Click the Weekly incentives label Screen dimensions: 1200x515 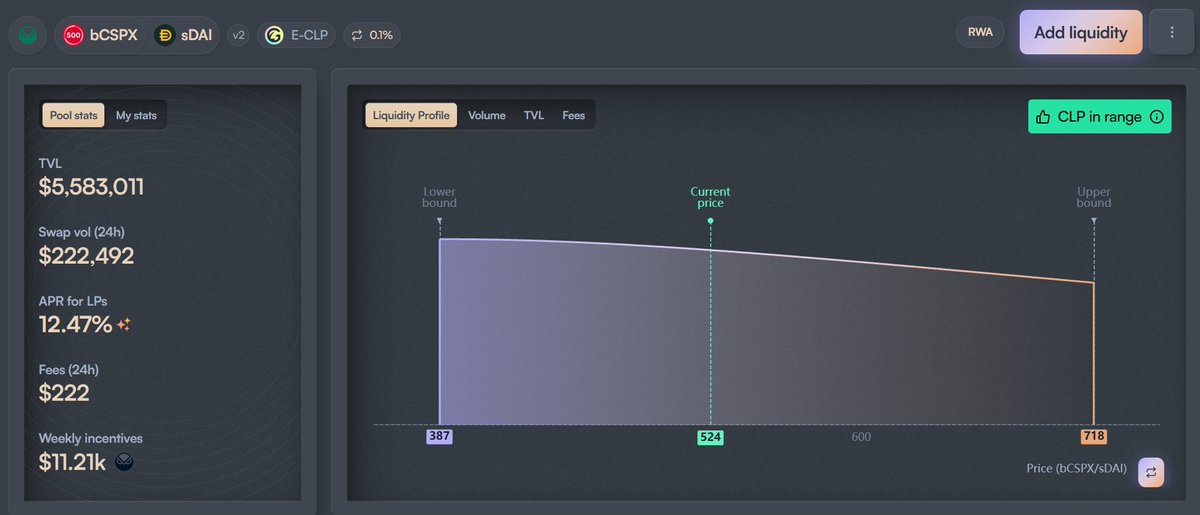[91, 438]
